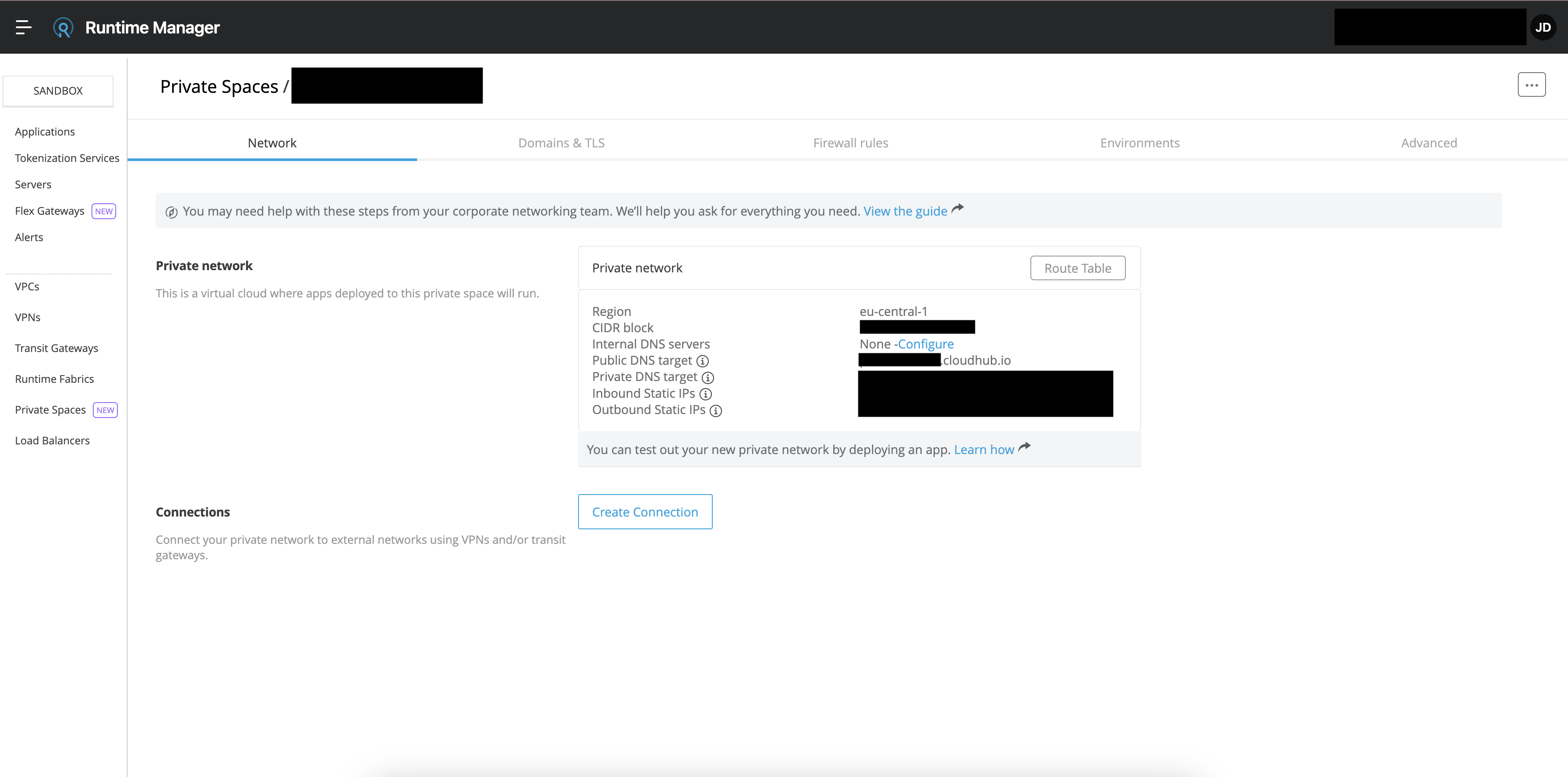Click the Create Connection button
1568x777 pixels.
point(645,512)
